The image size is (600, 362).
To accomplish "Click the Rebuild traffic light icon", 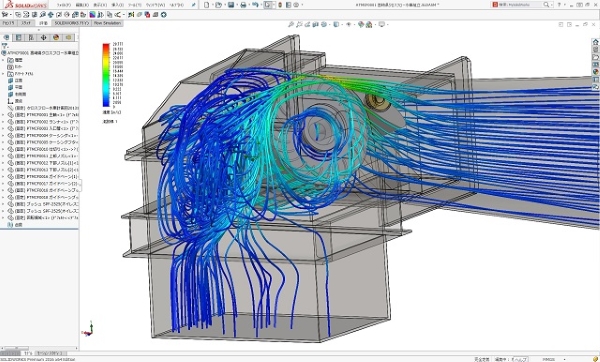I will 280,5.
